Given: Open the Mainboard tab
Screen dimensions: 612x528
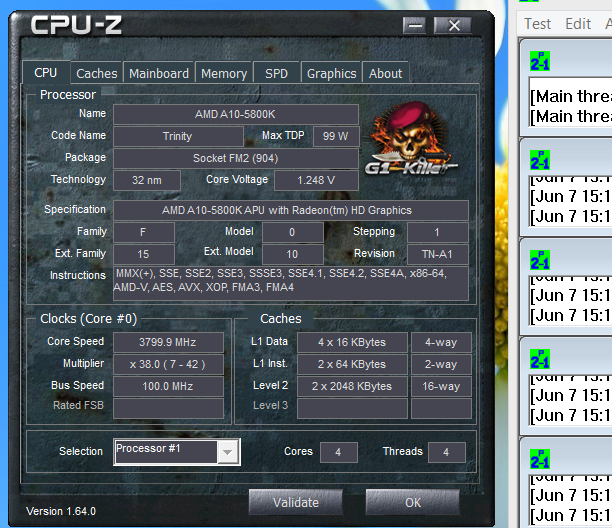Looking at the screenshot, I should click(x=159, y=73).
